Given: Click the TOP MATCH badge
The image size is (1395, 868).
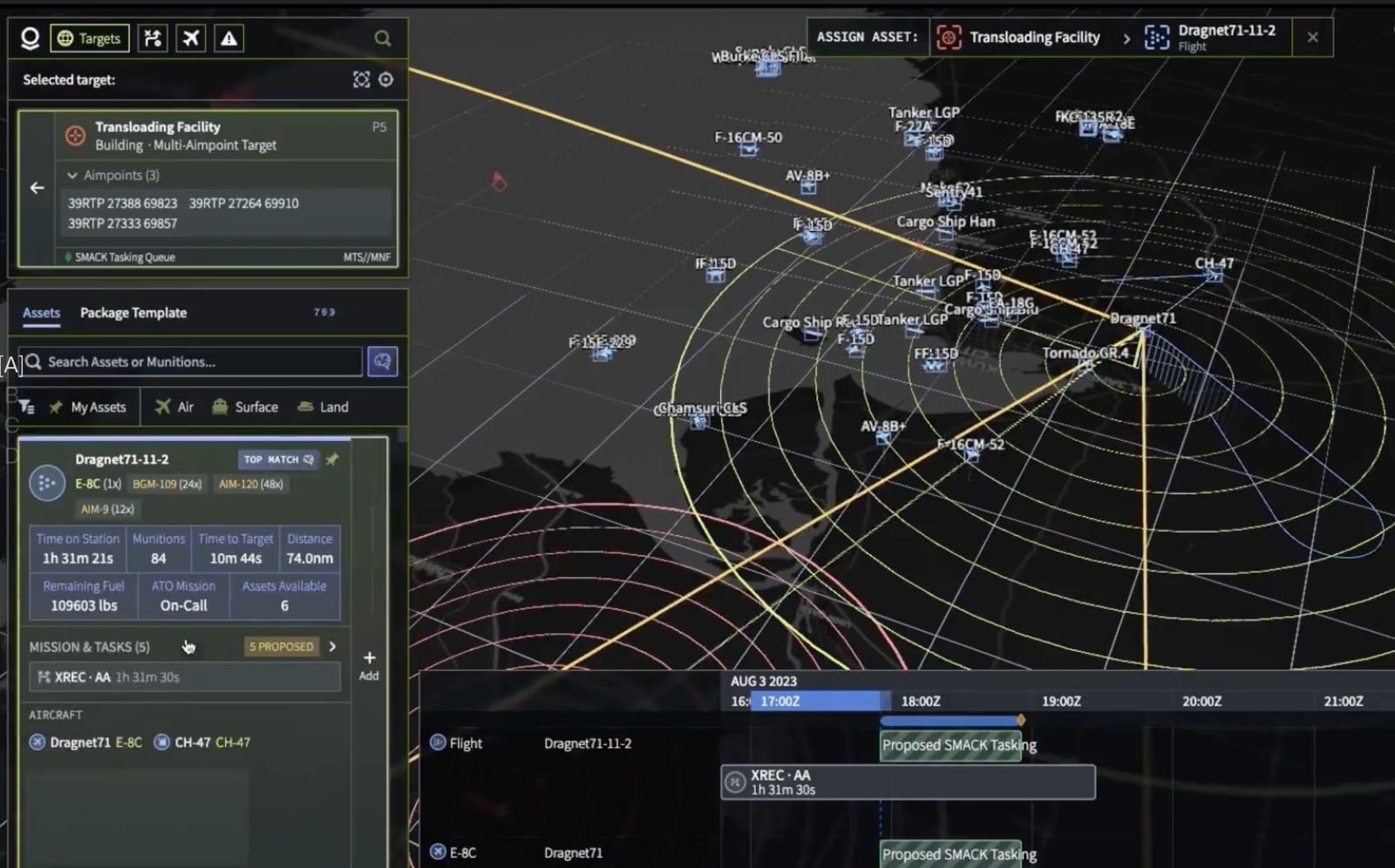Looking at the screenshot, I should click(279, 459).
